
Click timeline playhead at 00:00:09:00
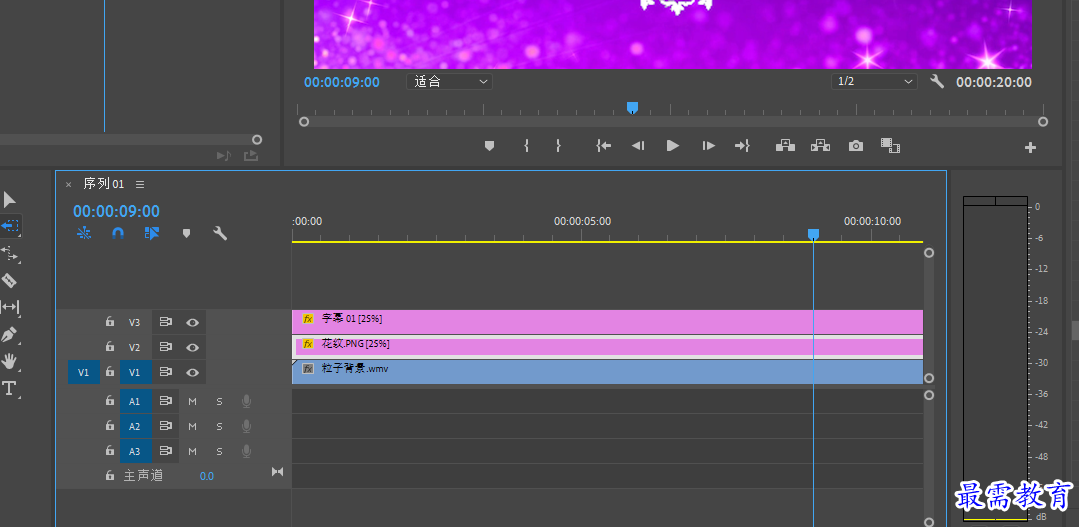click(x=813, y=235)
